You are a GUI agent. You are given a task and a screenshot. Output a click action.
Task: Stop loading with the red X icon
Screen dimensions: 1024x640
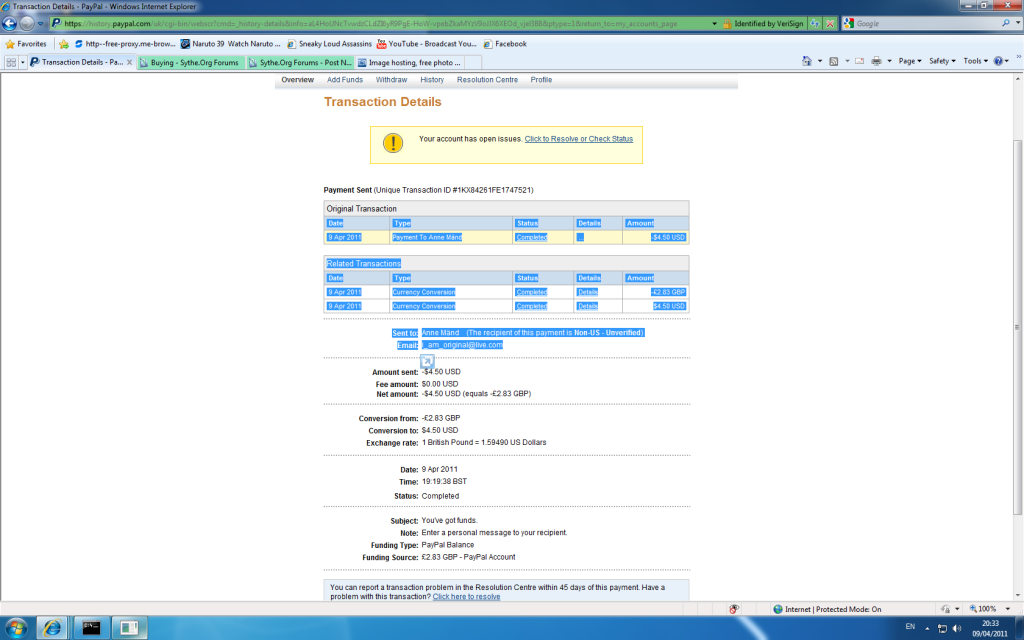point(829,24)
